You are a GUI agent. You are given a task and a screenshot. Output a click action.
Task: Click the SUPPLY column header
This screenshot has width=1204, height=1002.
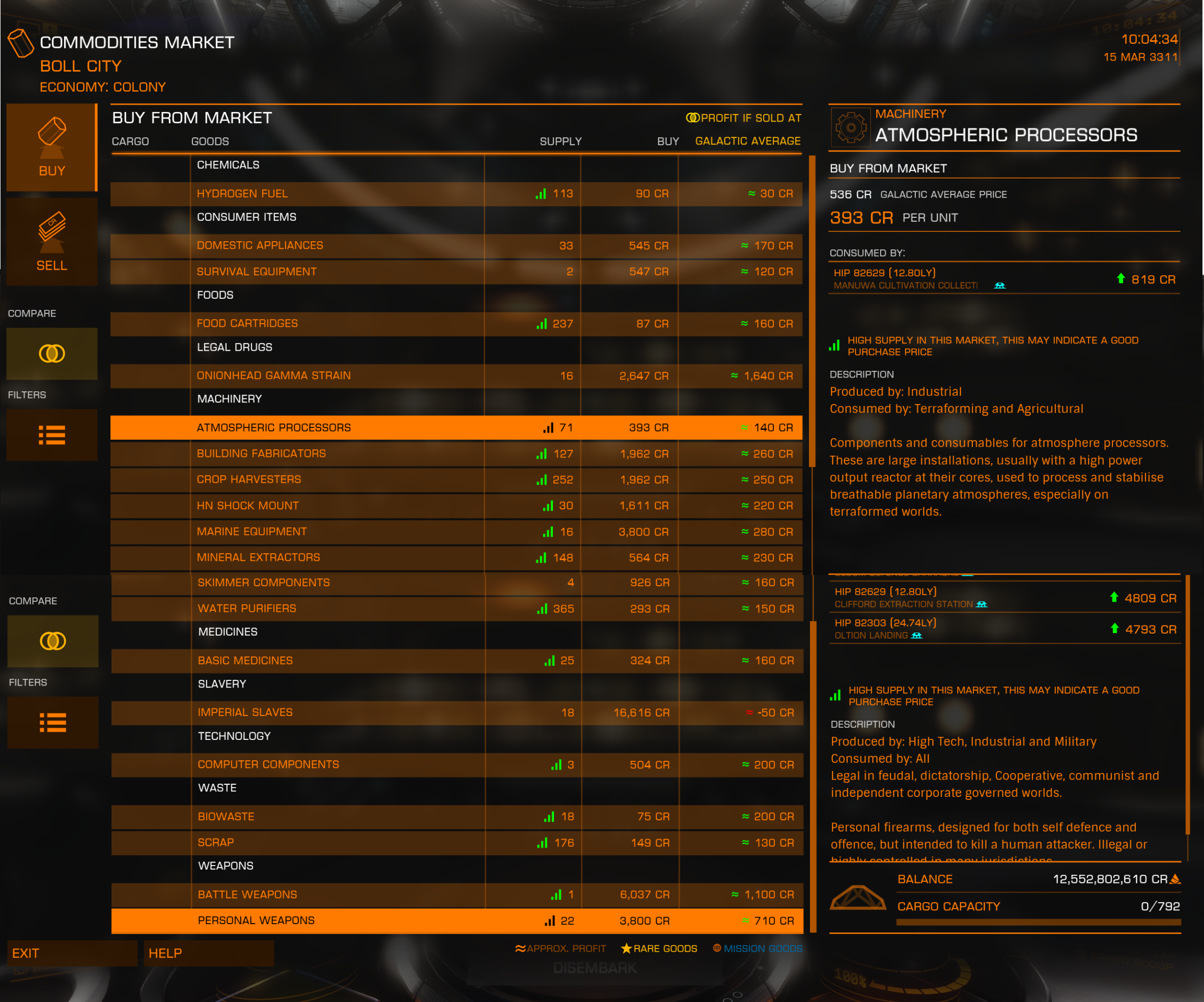coord(560,141)
